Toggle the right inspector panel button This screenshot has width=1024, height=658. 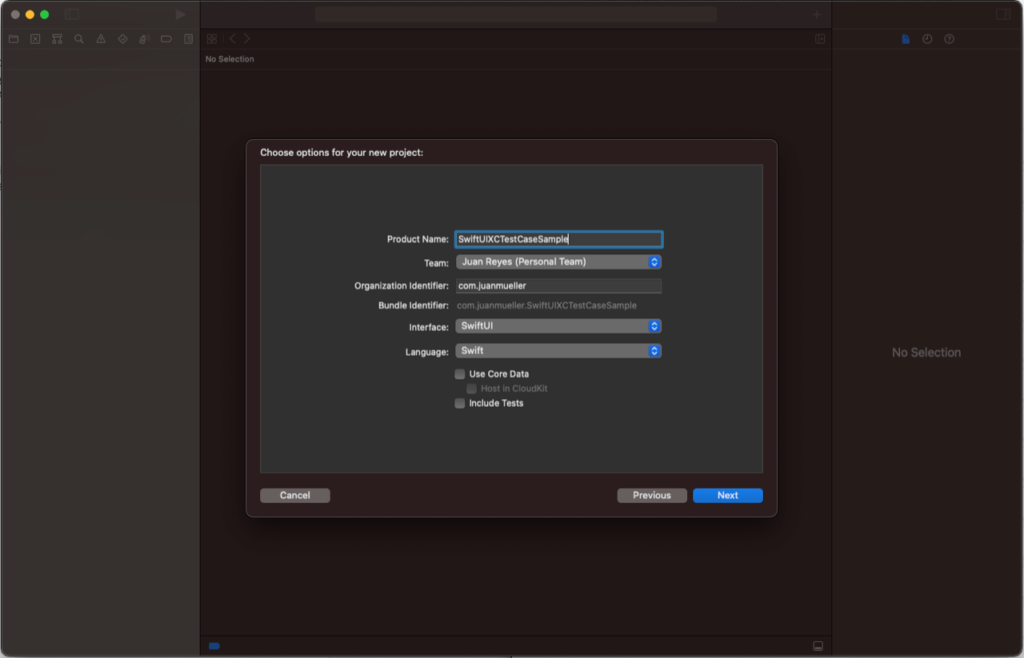click(x=1003, y=14)
